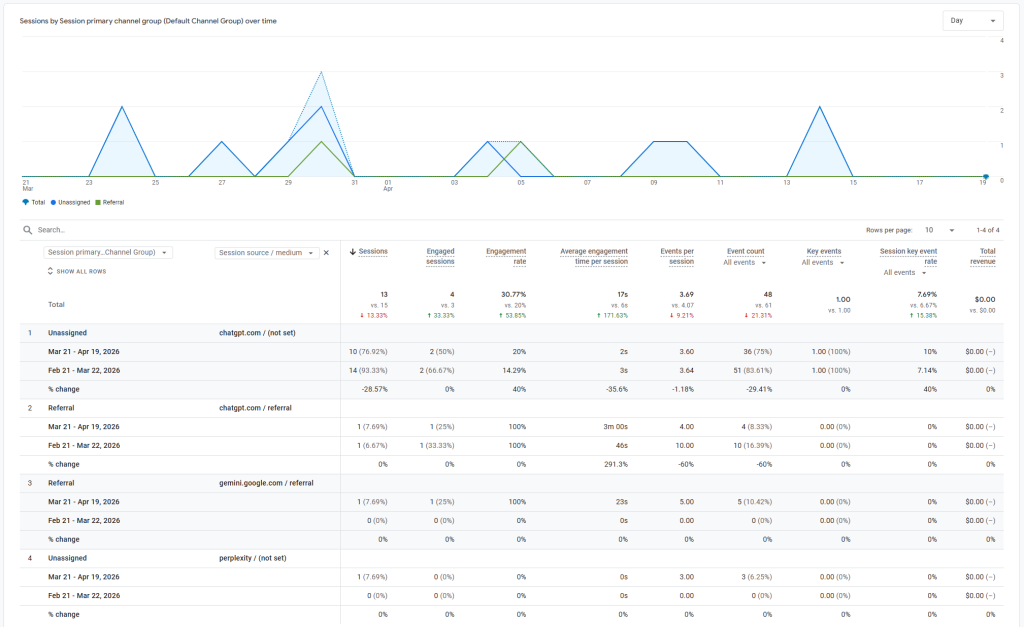Click the 1 (33.33%) engaged sessions cell
The image size is (1024, 627).
(x=437, y=446)
